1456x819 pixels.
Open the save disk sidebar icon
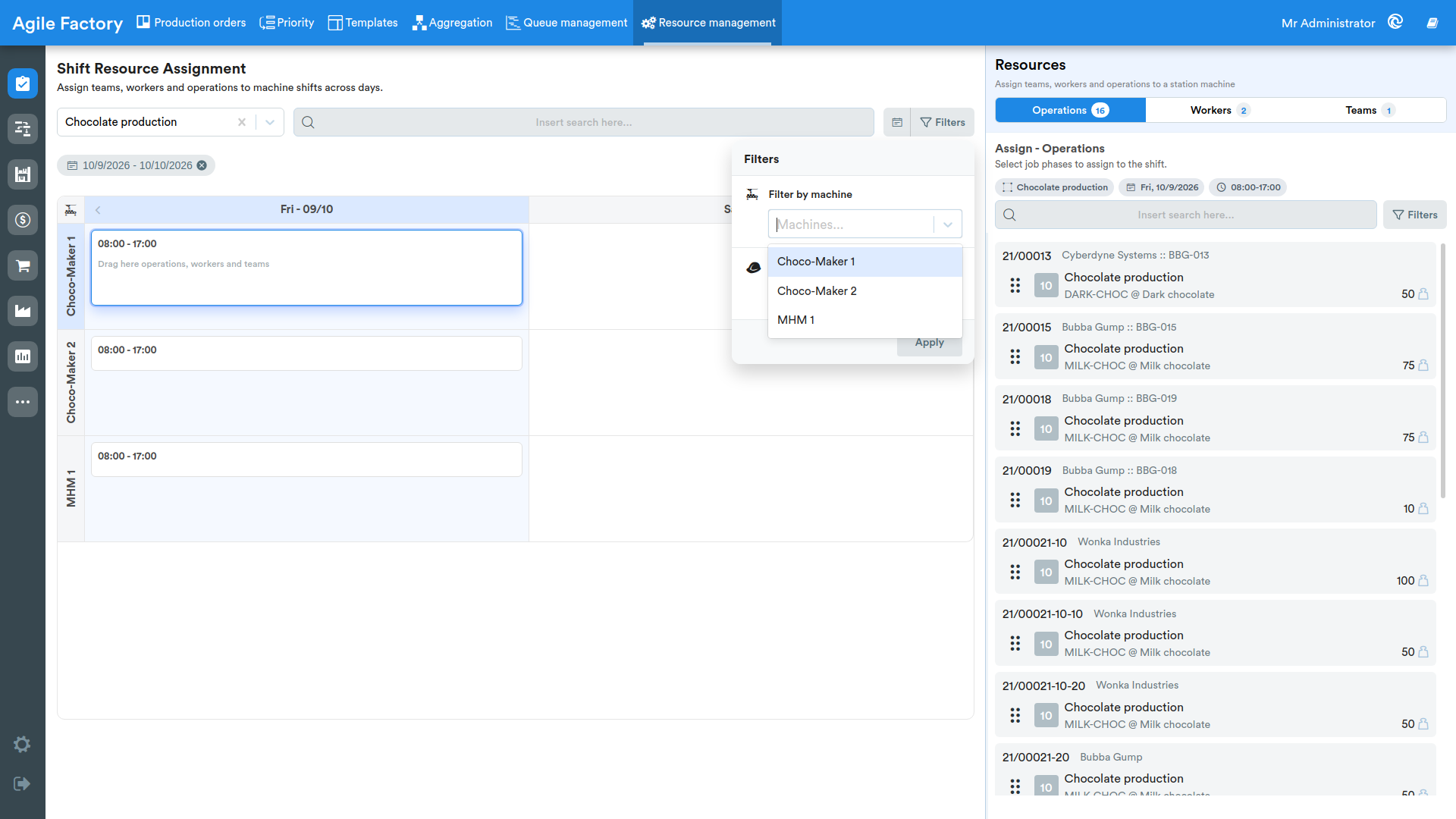pos(23,174)
